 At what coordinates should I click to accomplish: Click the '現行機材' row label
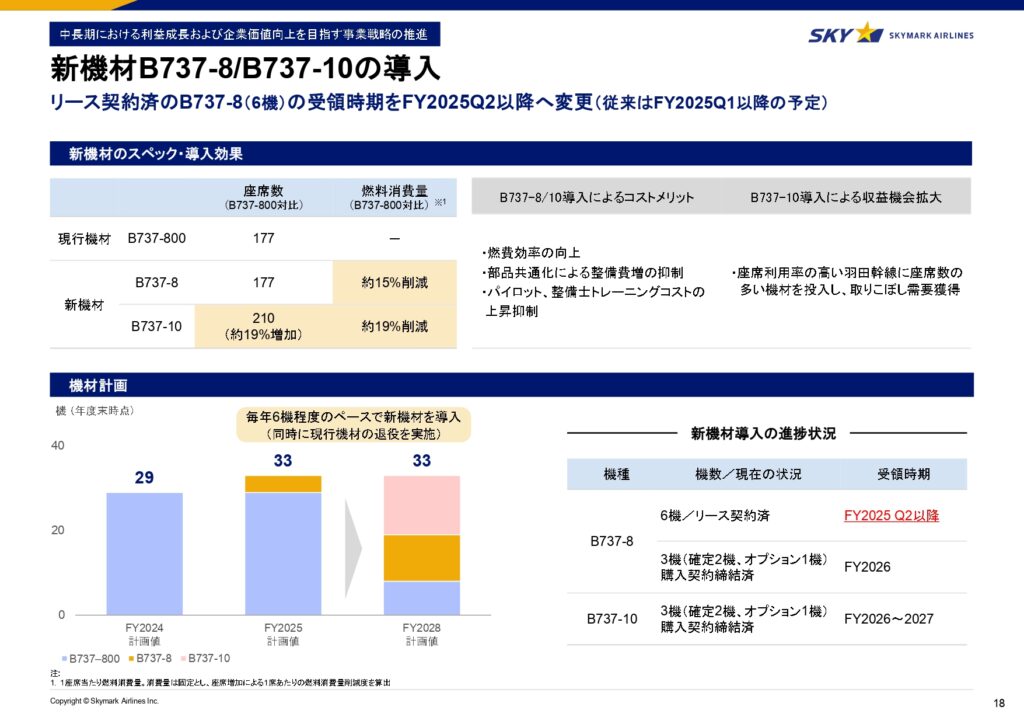[x=84, y=239]
